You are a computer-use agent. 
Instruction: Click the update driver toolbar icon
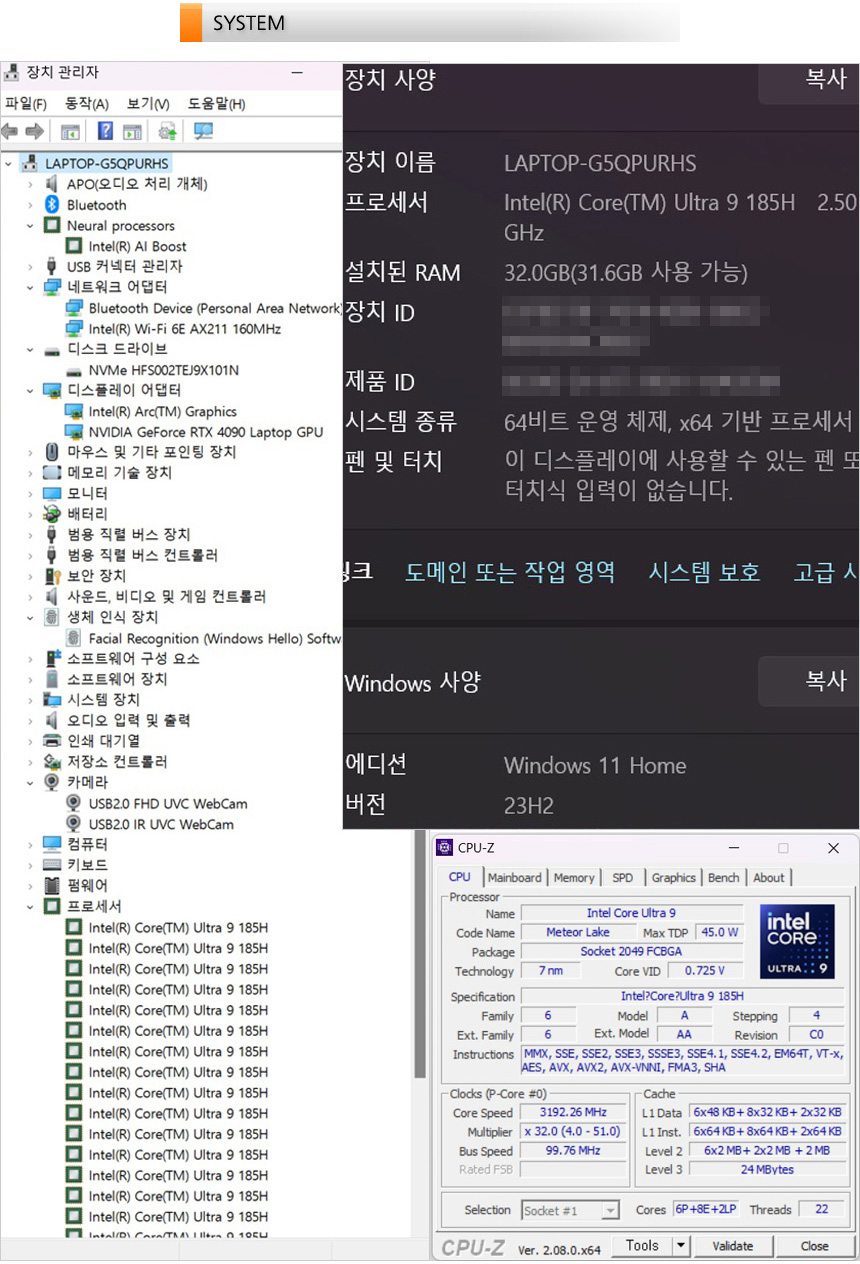tap(167, 131)
